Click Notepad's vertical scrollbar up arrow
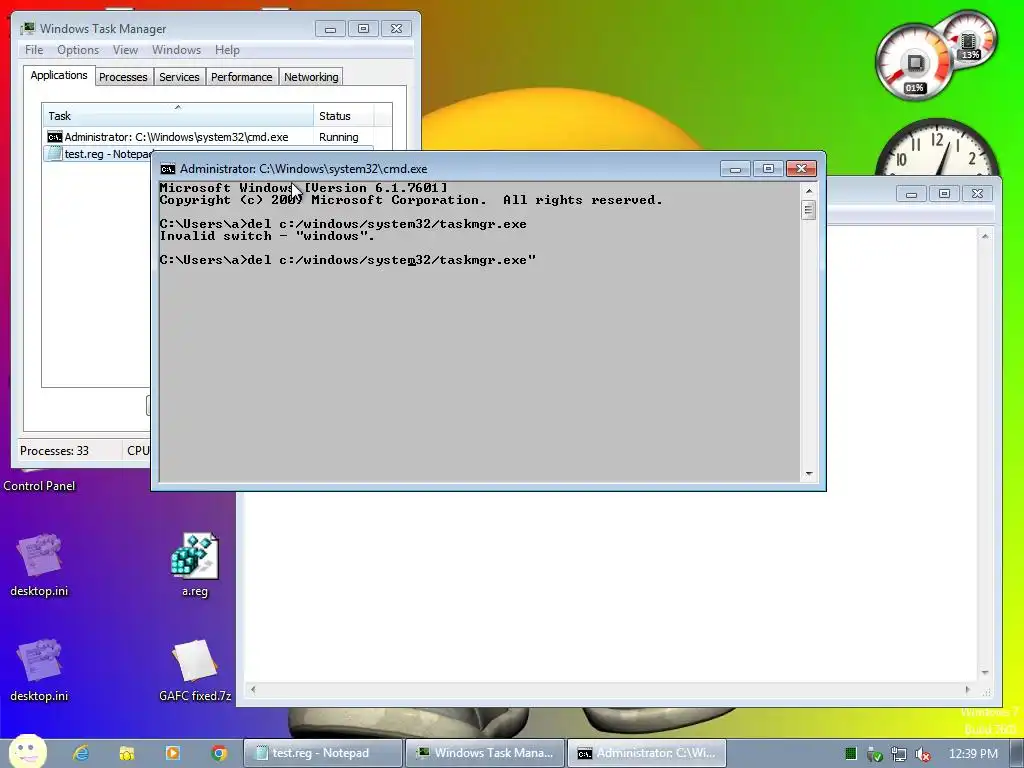The height and width of the screenshot is (768, 1024). coord(985,236)
